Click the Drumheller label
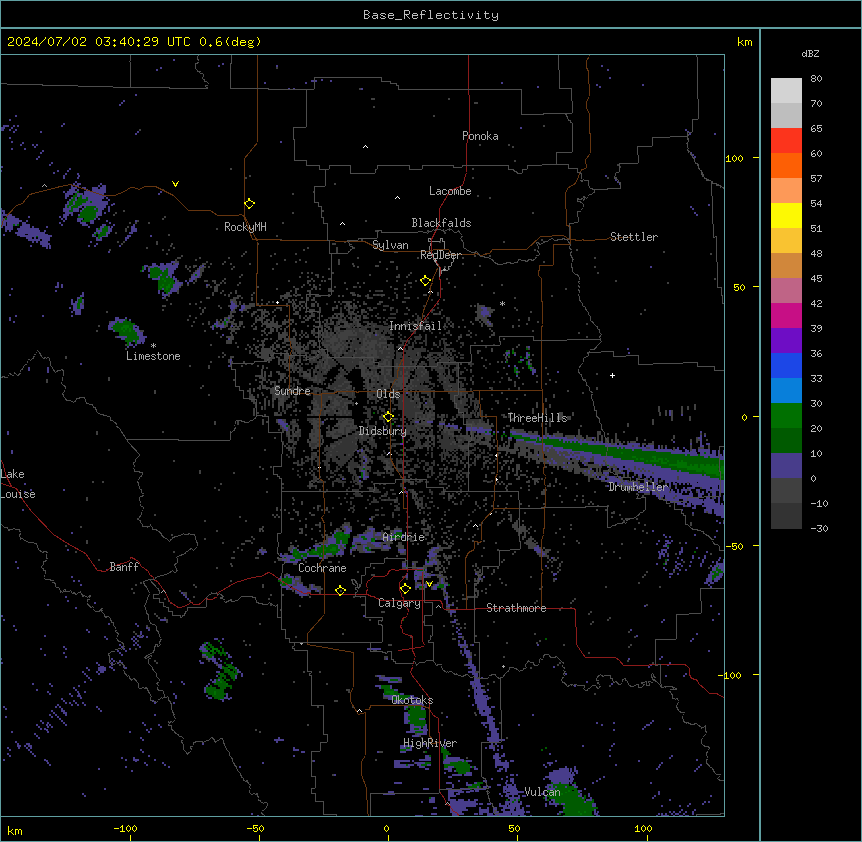Screen dimensions: 862x842 638,487
